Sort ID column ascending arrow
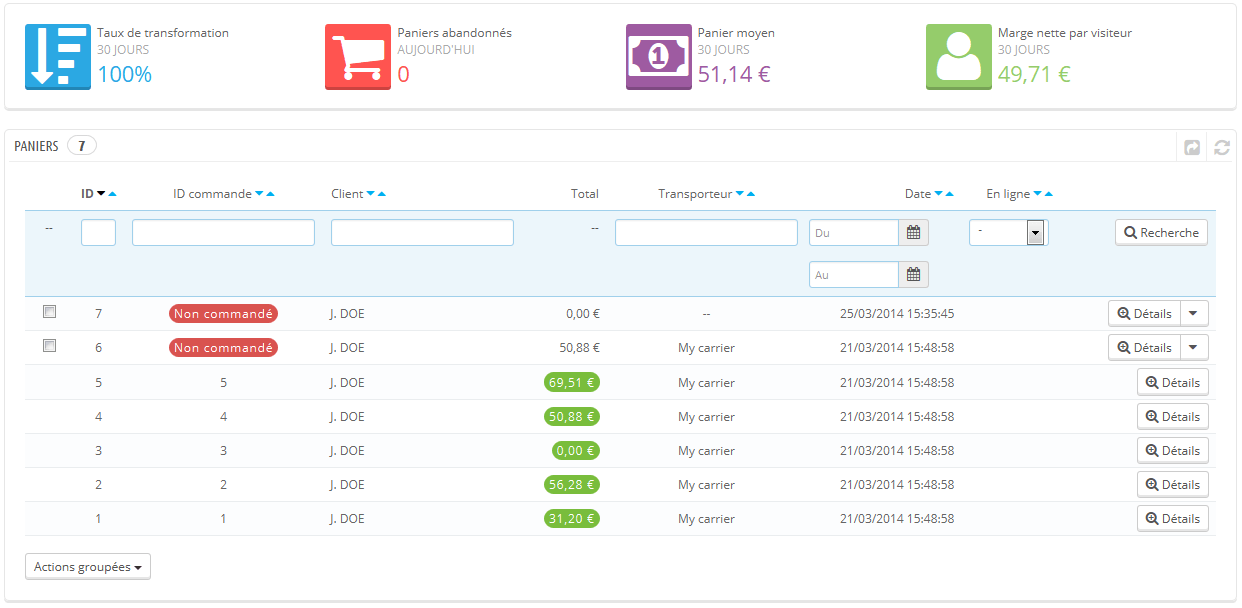 pyautogui.click(x=113, y=194)
